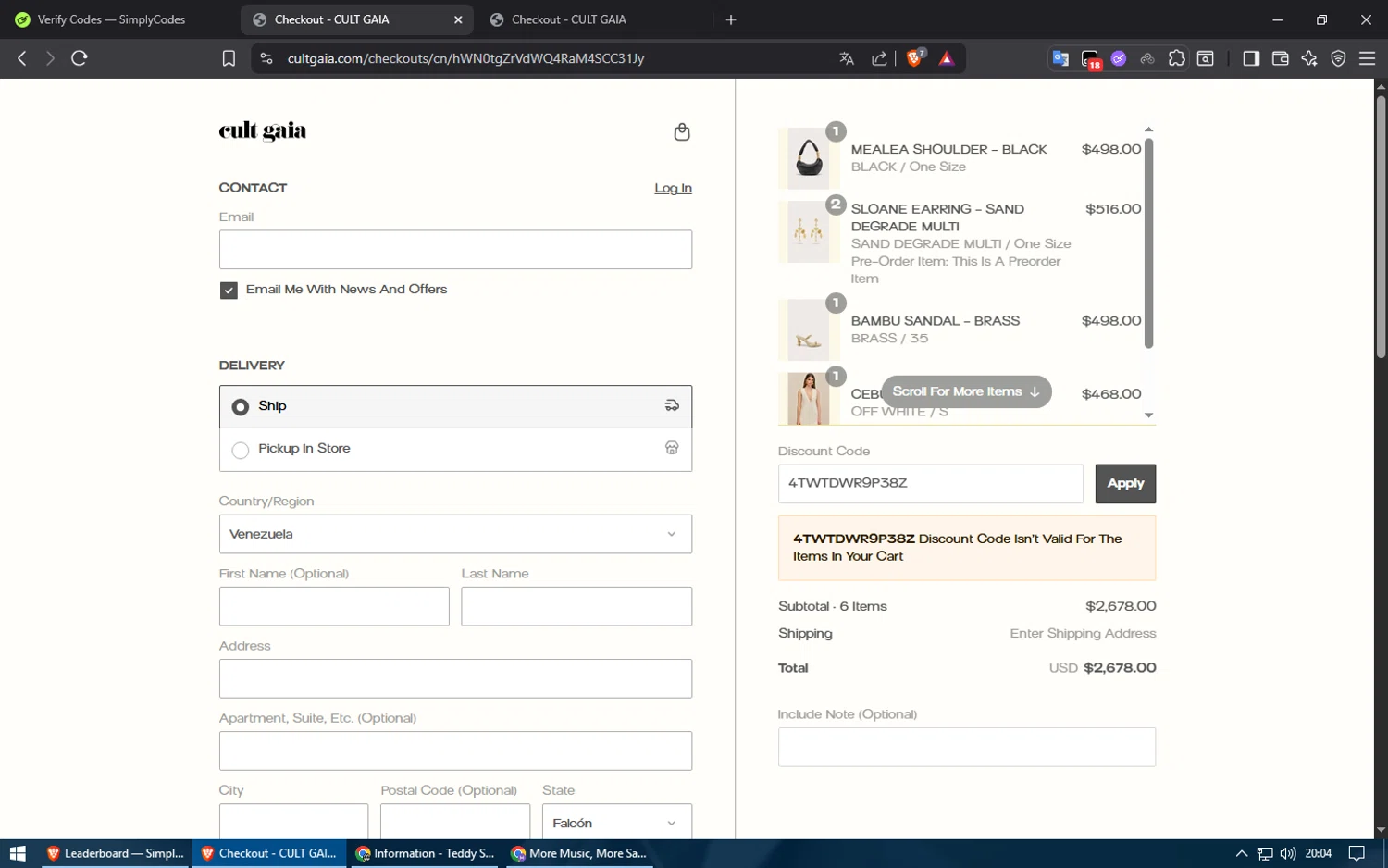
Task: Click the Brave VPN shield icon
Action: (1338, 58)
